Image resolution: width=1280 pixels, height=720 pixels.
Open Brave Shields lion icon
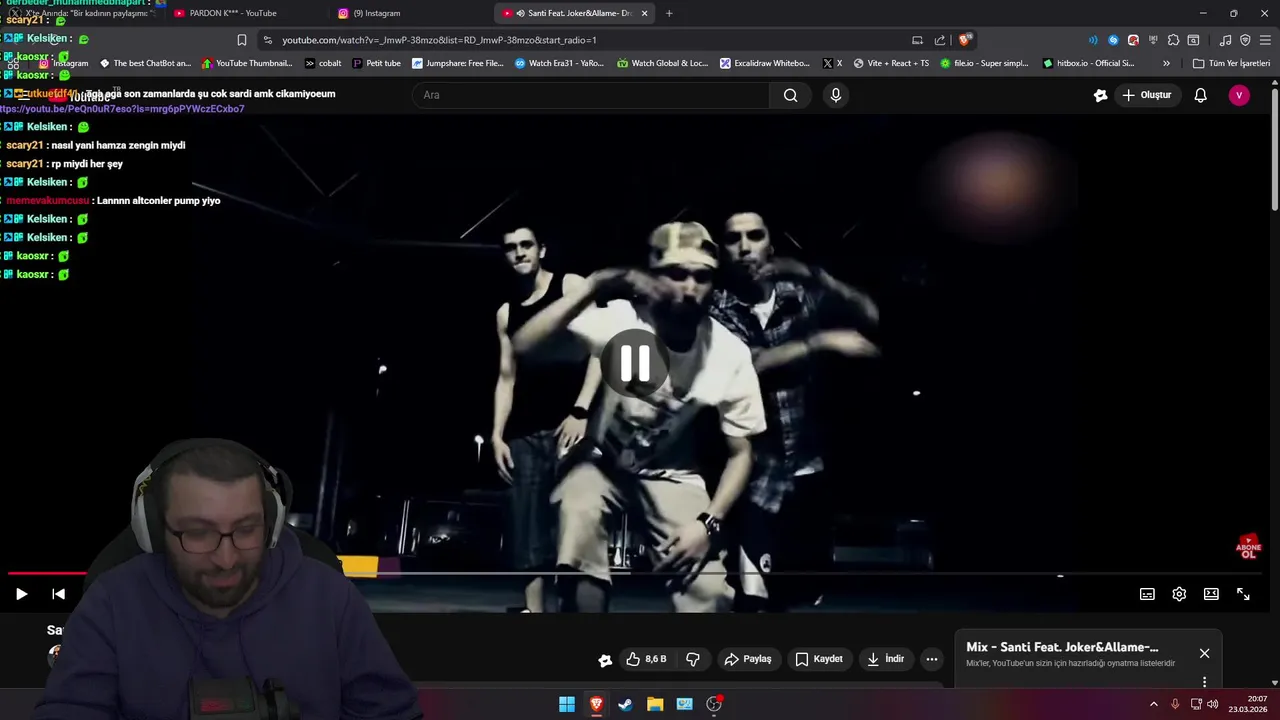coord(964,40)
